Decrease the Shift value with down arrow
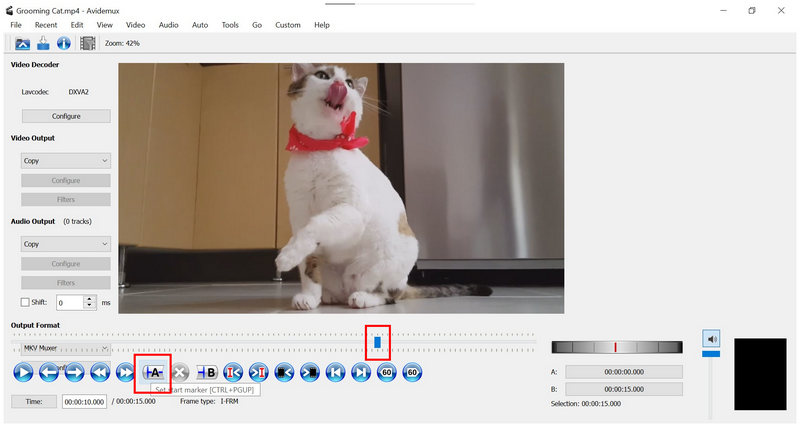 (90, 306)
